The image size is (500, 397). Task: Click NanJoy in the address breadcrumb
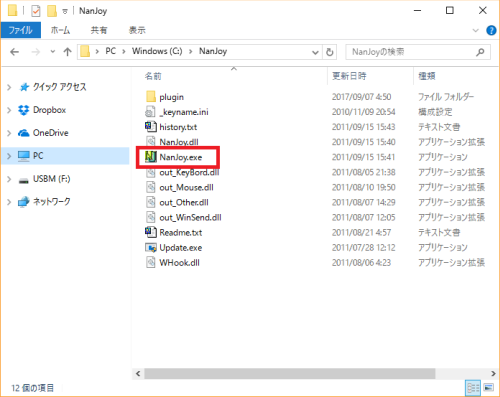(x=213, y=51)
